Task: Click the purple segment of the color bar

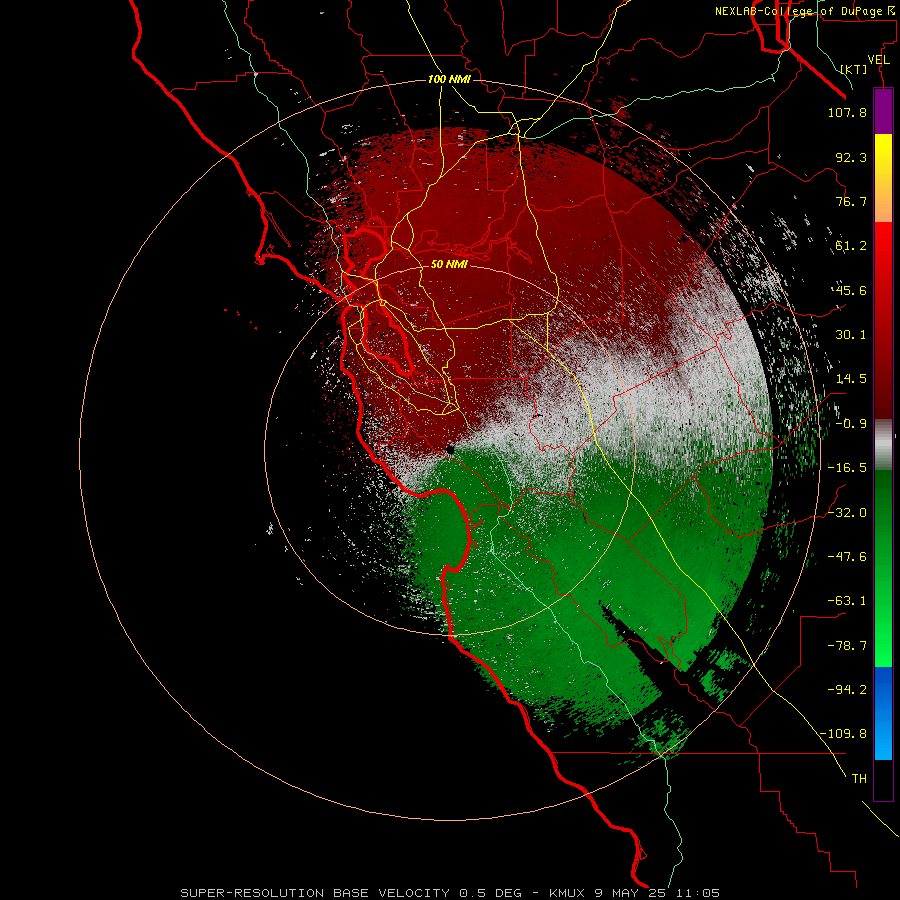Action: coord(883,111)
